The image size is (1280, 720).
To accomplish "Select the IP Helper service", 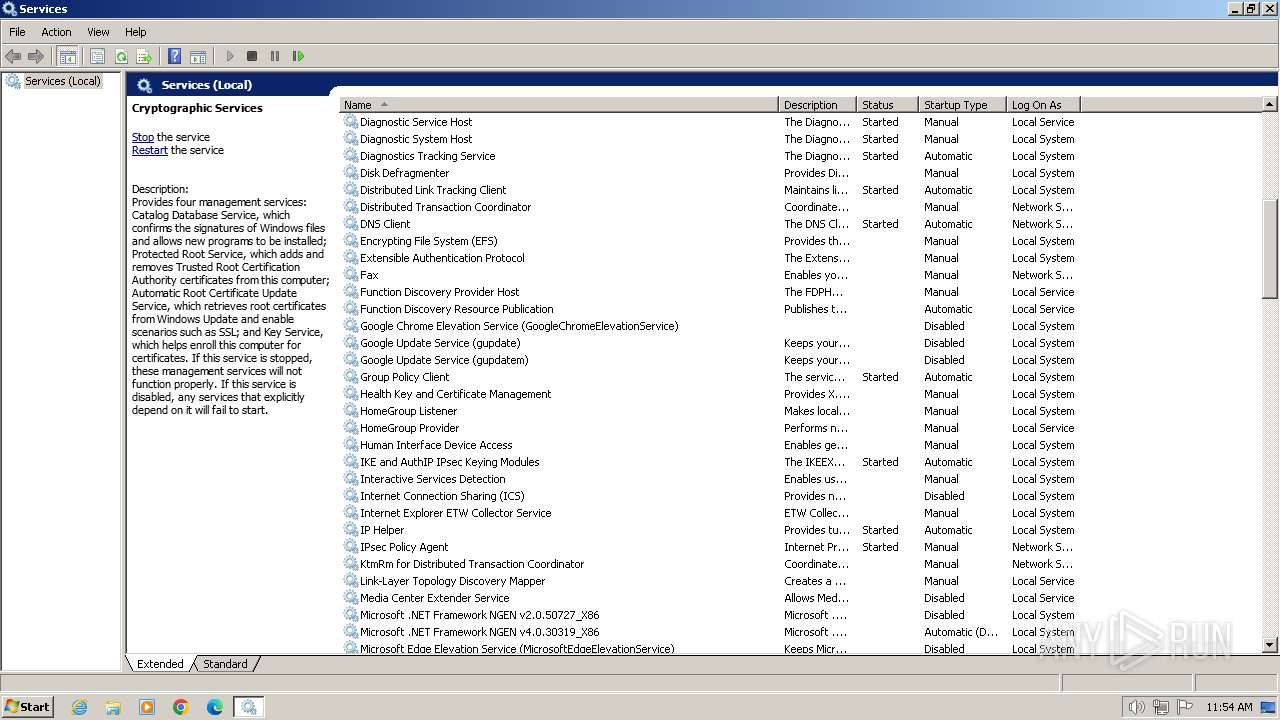I will click(x=710, y=530).
